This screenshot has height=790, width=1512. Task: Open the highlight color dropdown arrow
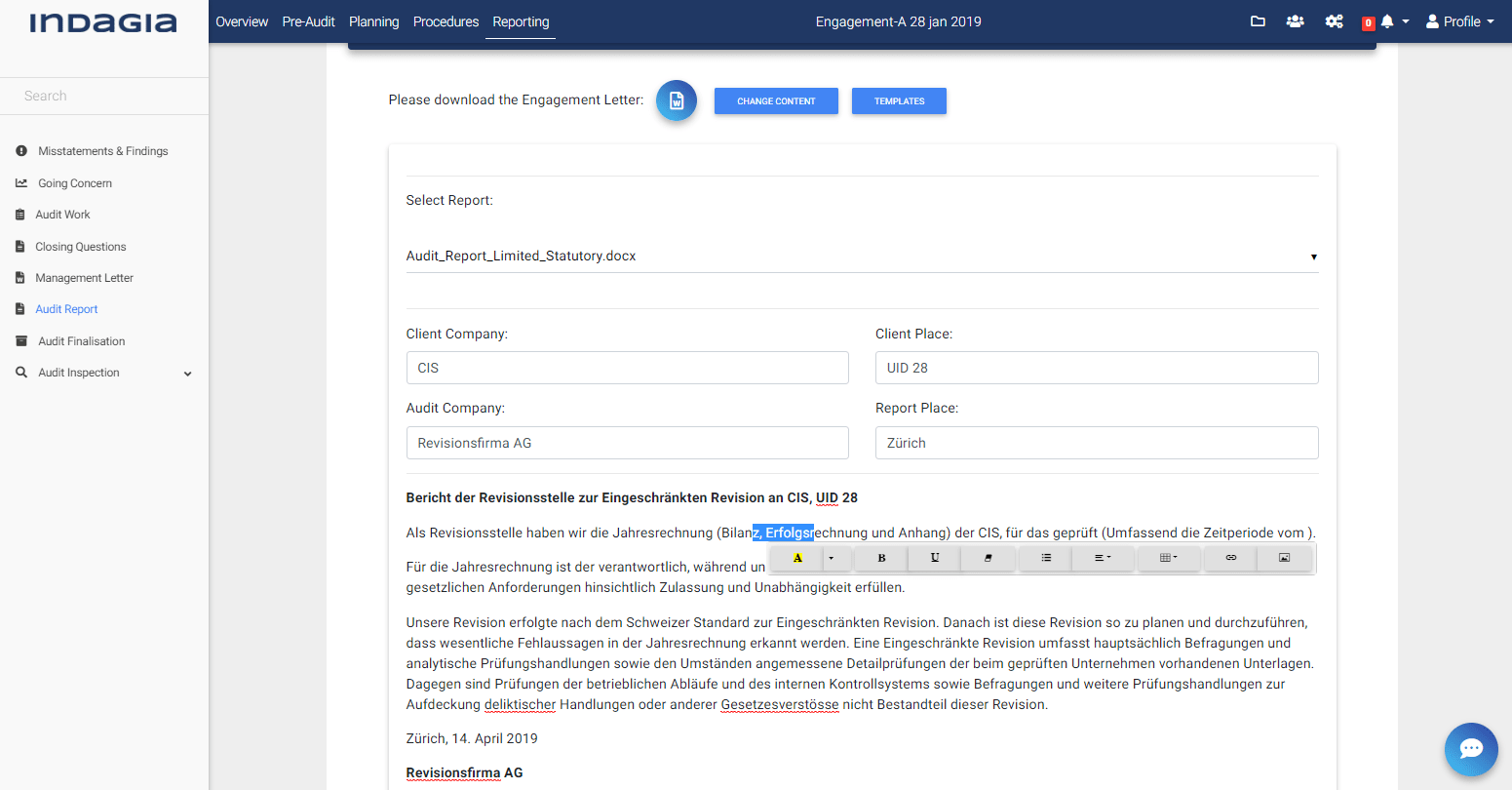click(832, 558)
